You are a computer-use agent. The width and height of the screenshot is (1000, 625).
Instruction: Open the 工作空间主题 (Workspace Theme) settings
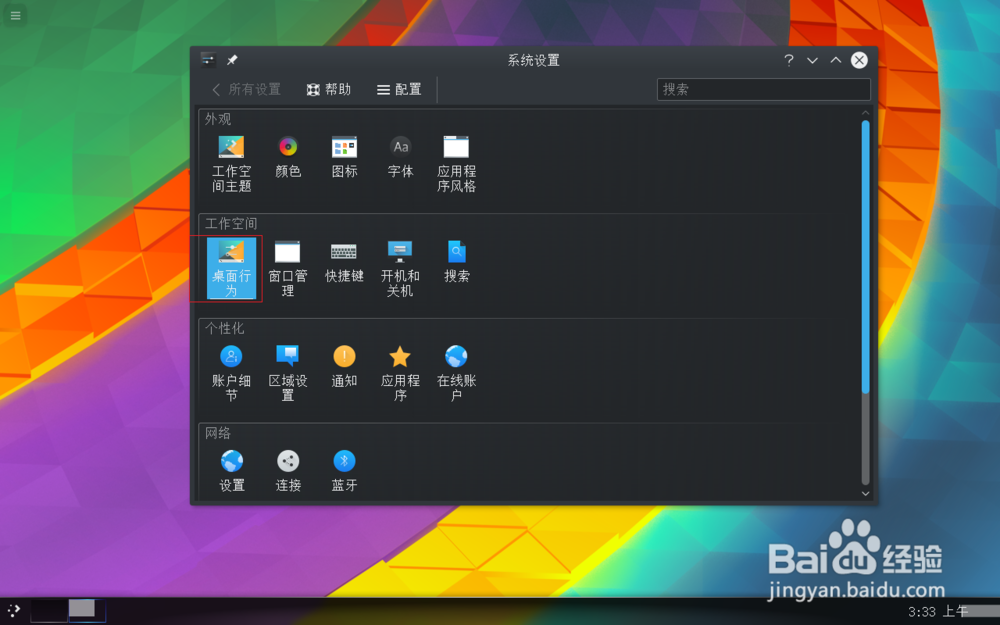pyautogui.click(x=231, y=160)
